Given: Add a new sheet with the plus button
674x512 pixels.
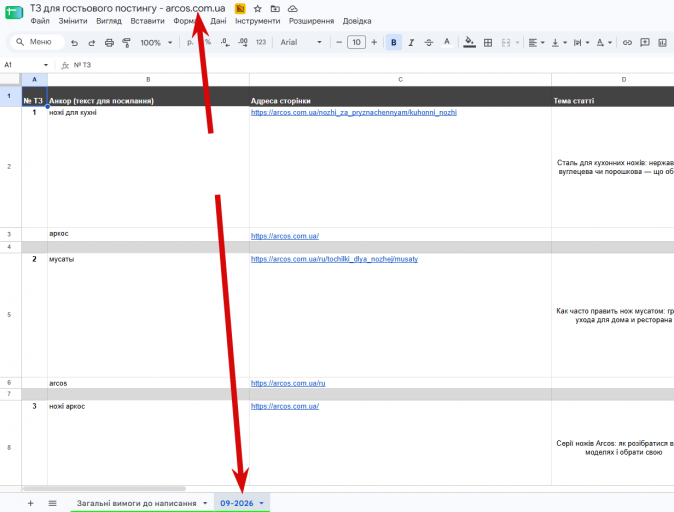Looking at the screenshot, I should [x=31, y=503].
